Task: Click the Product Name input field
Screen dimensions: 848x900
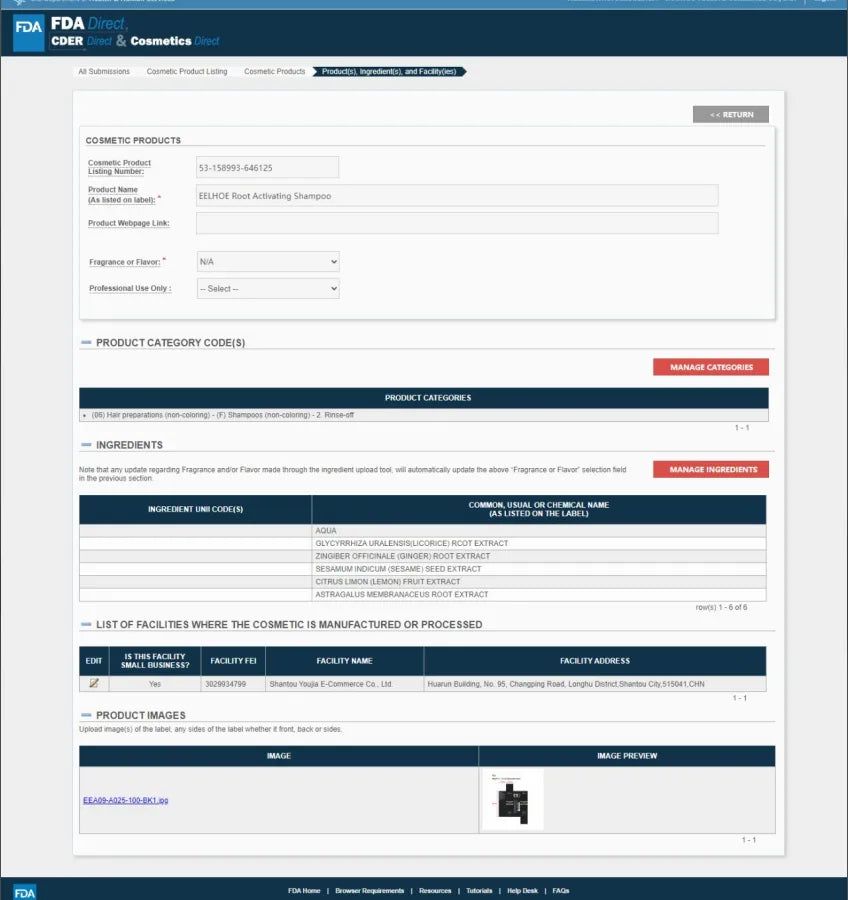Action: coord(457,196)
